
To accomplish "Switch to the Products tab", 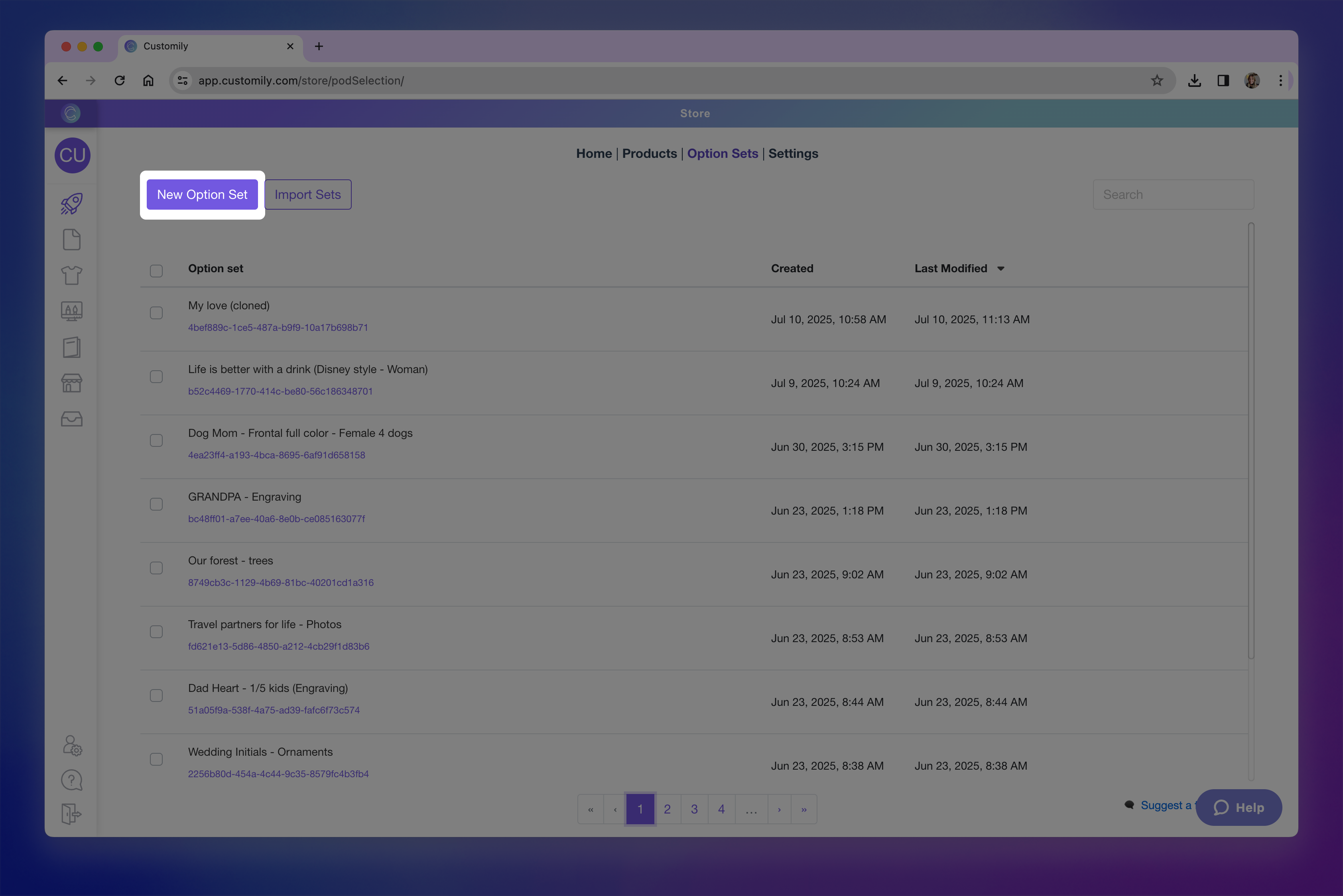I will point(649,154).
